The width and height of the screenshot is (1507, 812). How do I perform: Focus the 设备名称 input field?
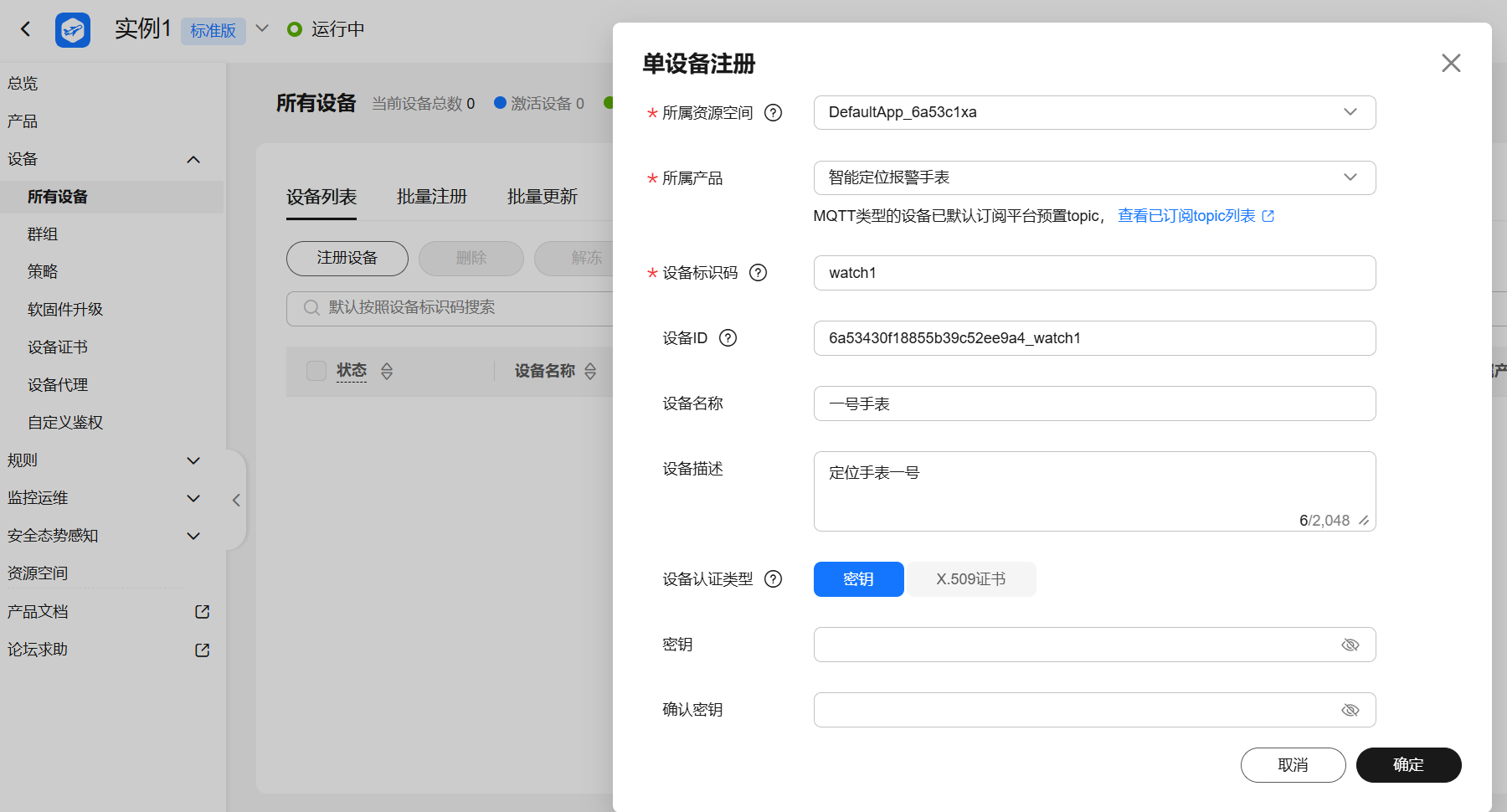click(1094, 403)
